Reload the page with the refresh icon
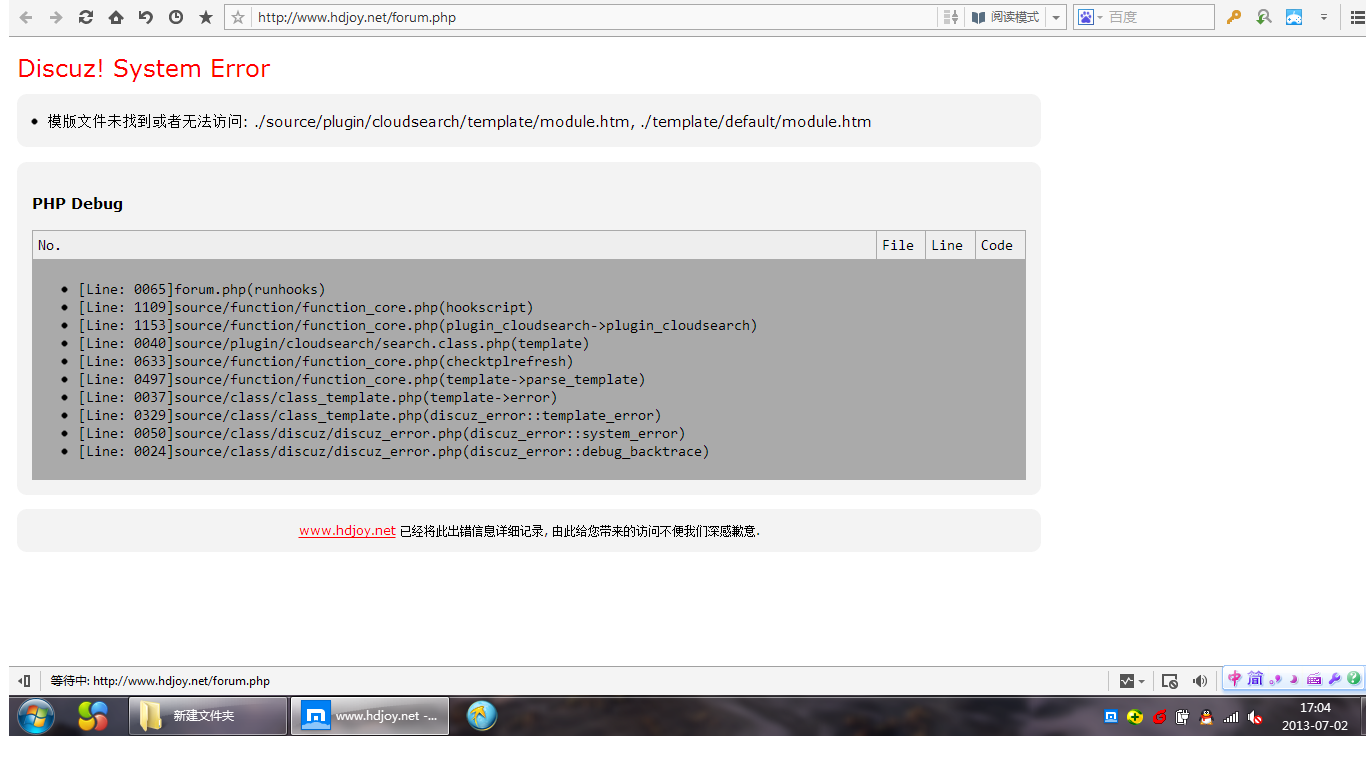 pos(86,17)
